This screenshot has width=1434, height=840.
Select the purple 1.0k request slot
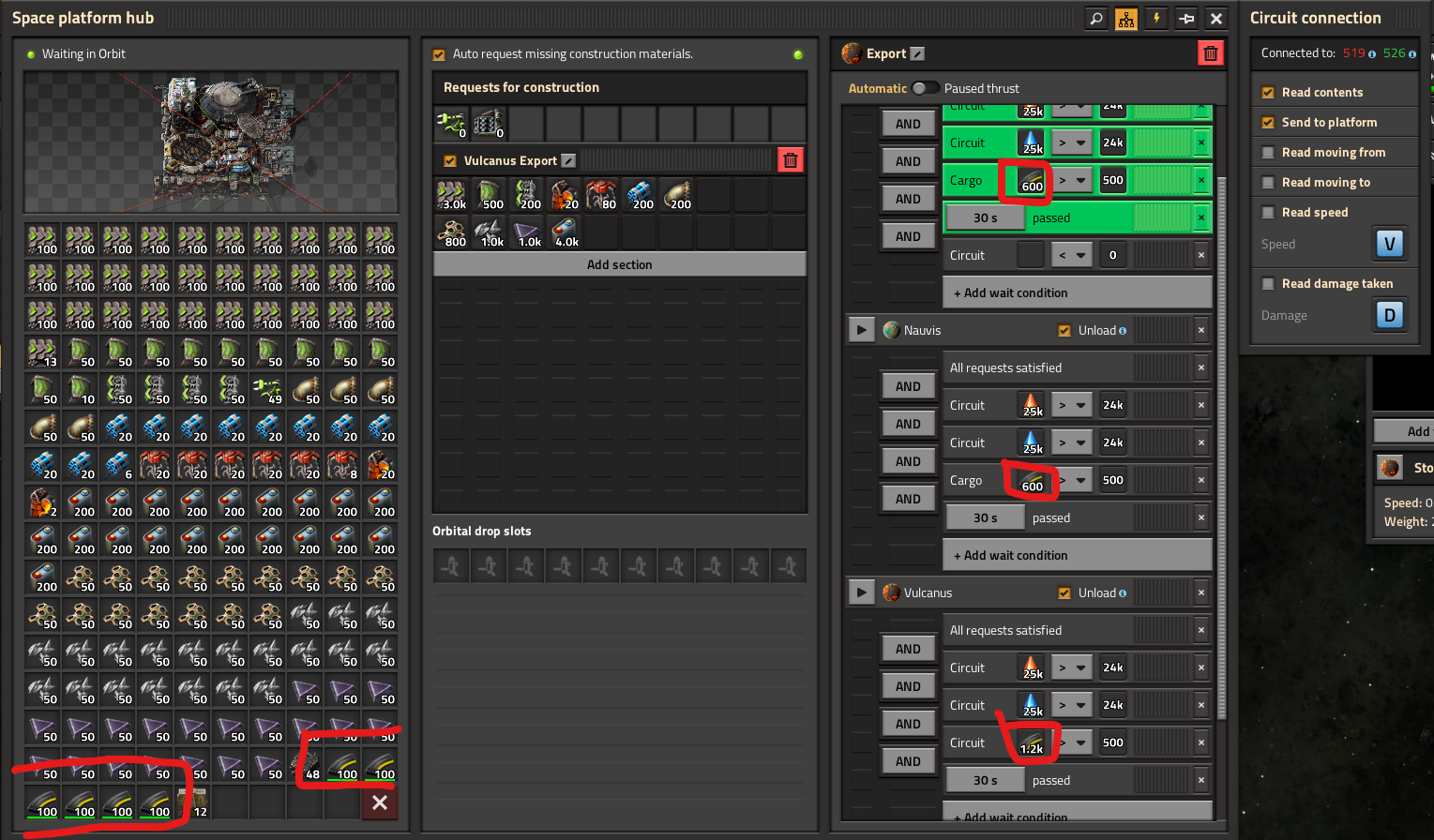pos(526,232)
